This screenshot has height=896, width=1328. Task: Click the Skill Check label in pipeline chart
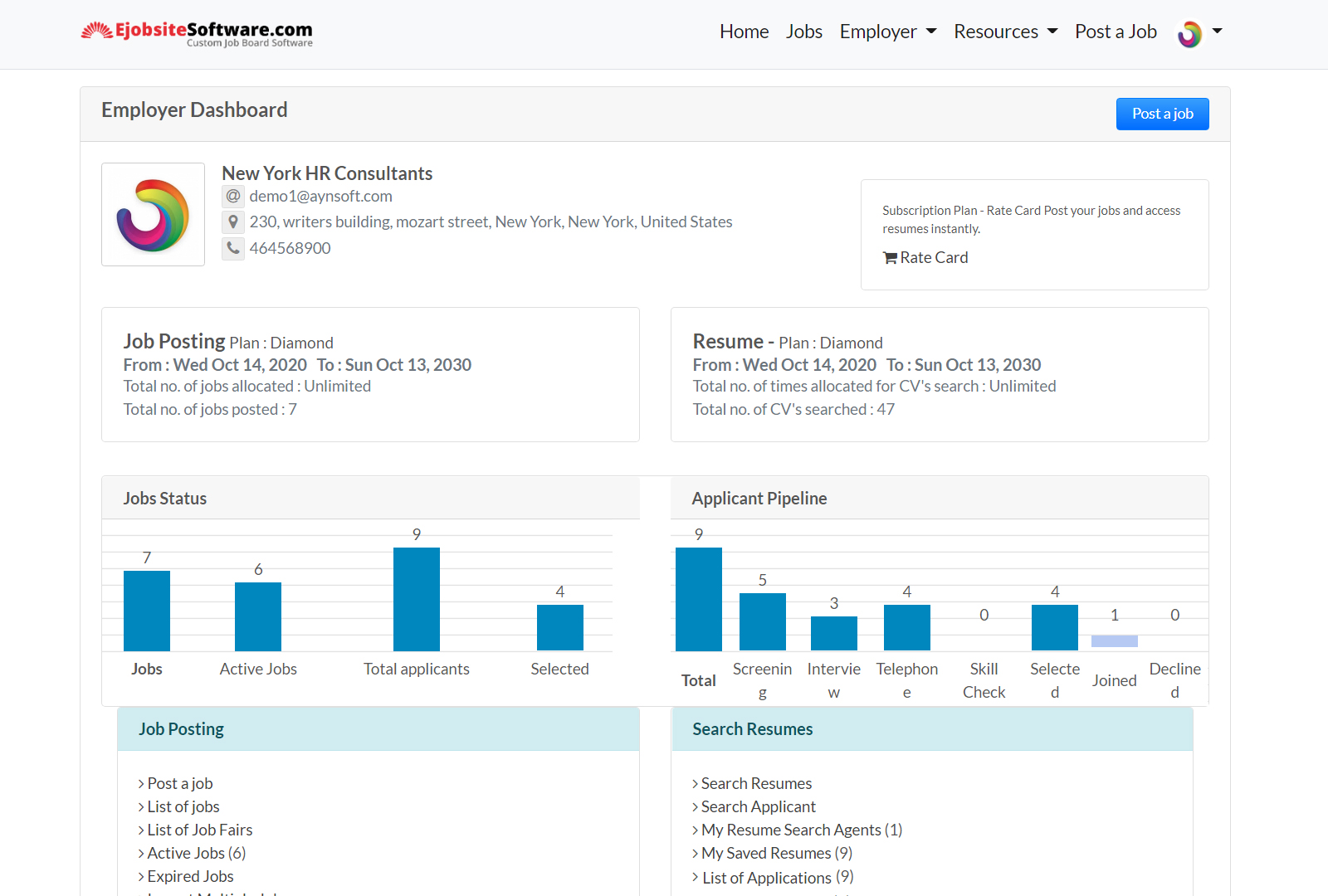(x=984, y=680)
